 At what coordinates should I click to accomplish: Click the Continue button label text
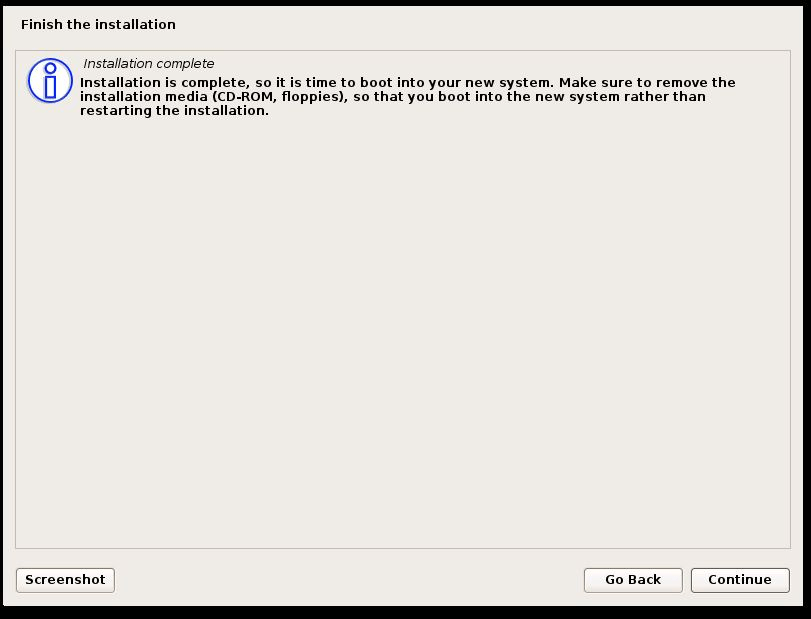pos(739,580)
